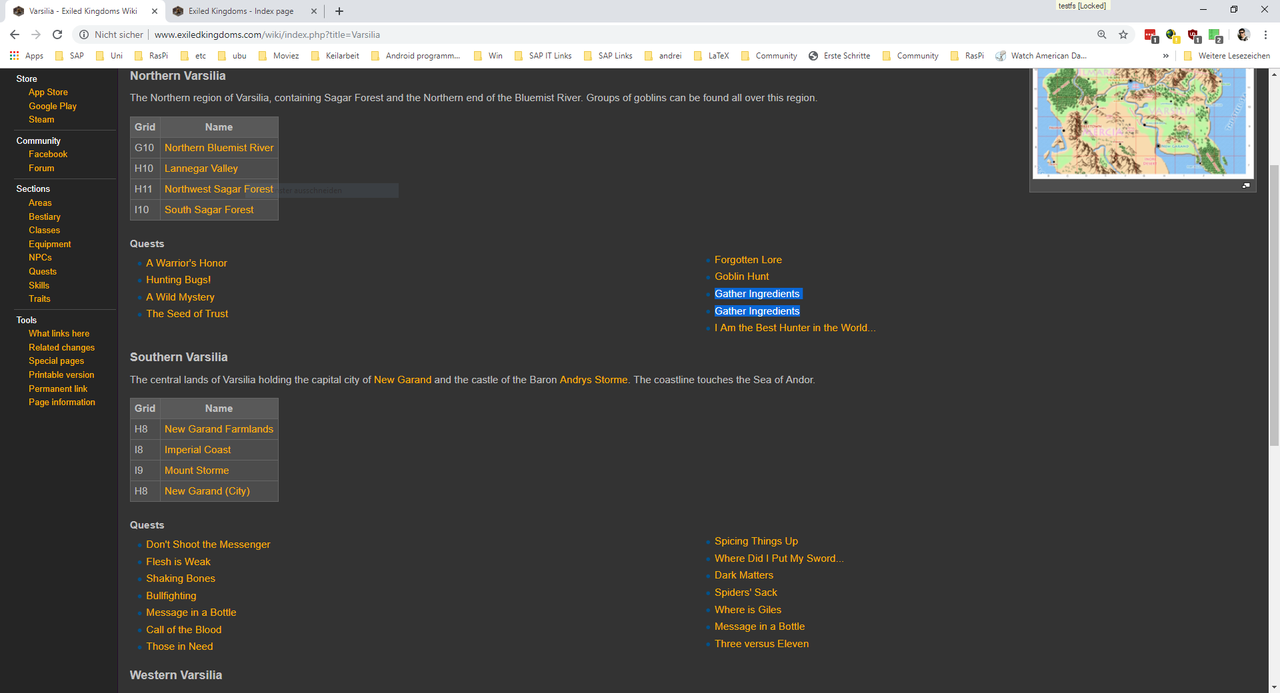Open the andrei bookmark folder
This screenshot has width=1280, height=693.
tap(662, 56)
